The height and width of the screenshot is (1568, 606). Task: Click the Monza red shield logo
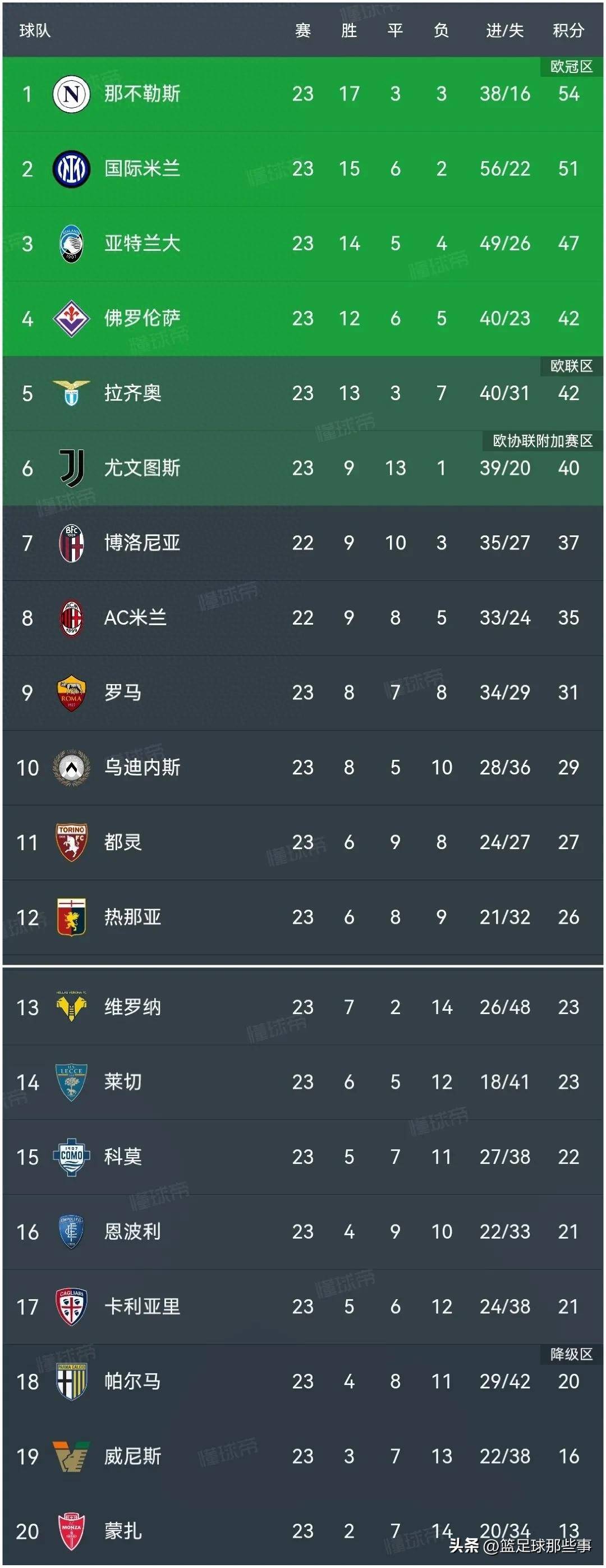71,1531
